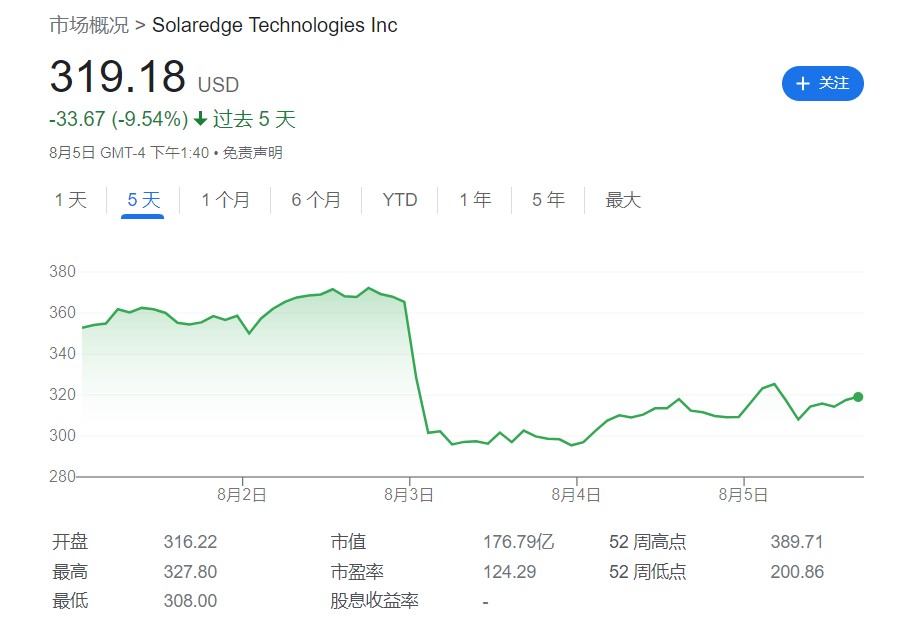Click the green down arrow price indicator
The image size is (902, 629).
click(x=200, y=120)
